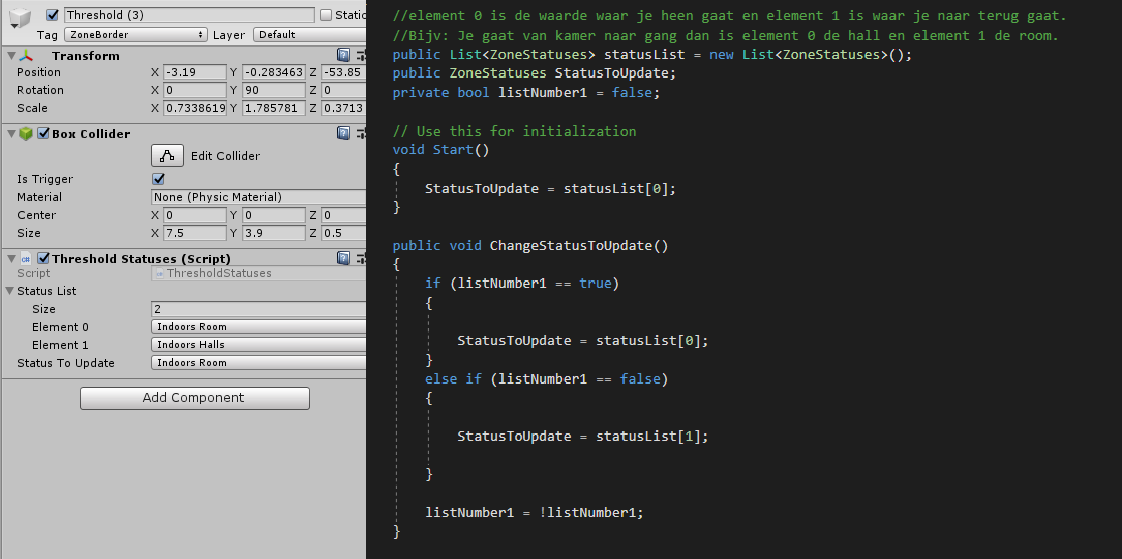Collapse the Status List foldout
Image resolution: width=1122 pixels, height=559 pixels.
pyautogui.click(x=11, y=291)
